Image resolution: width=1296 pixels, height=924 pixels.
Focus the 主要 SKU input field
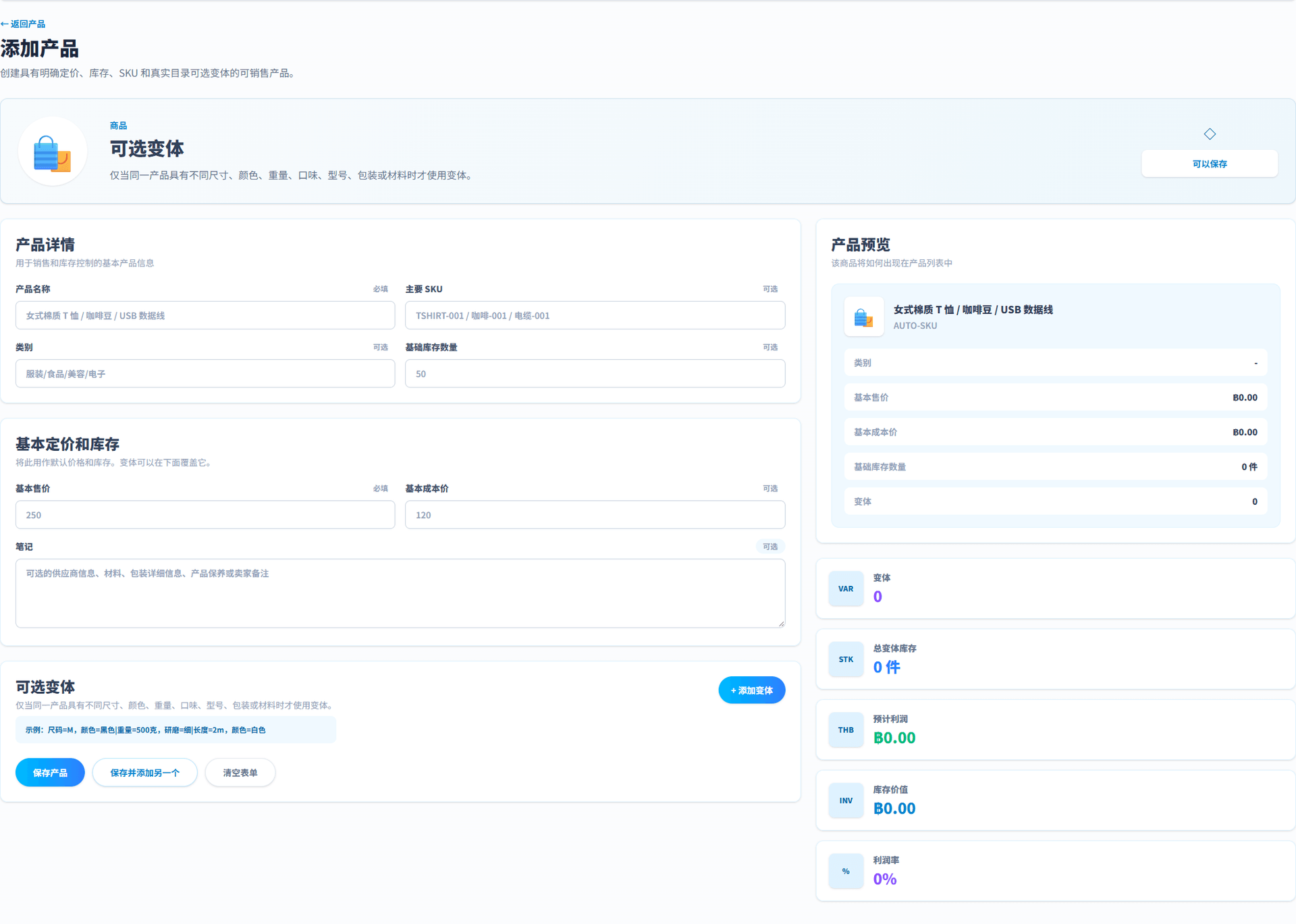[x=595, y=315]
